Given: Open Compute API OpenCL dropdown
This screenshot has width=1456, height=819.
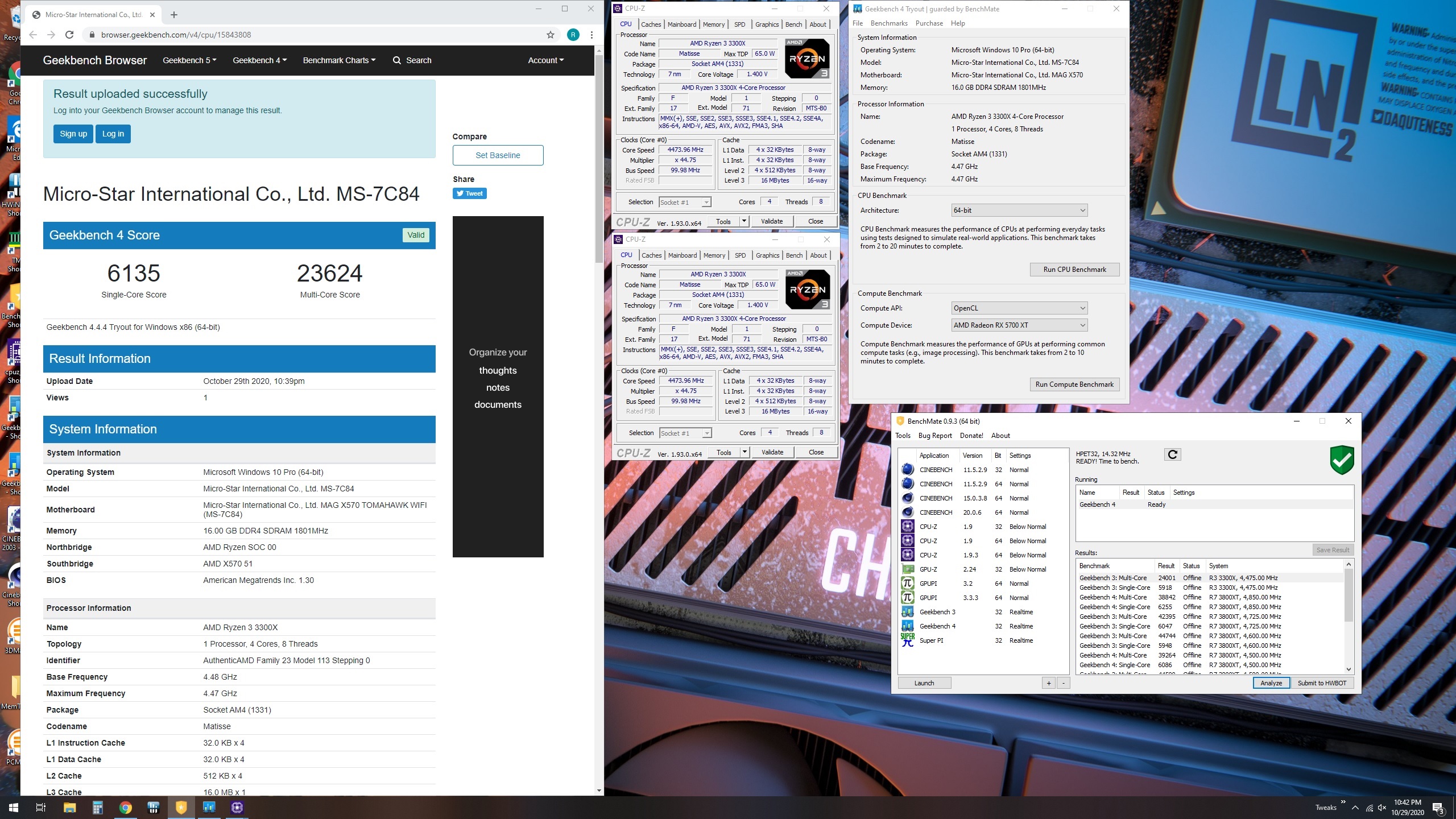Looking at the screenshot, I should coord(1019,308).
